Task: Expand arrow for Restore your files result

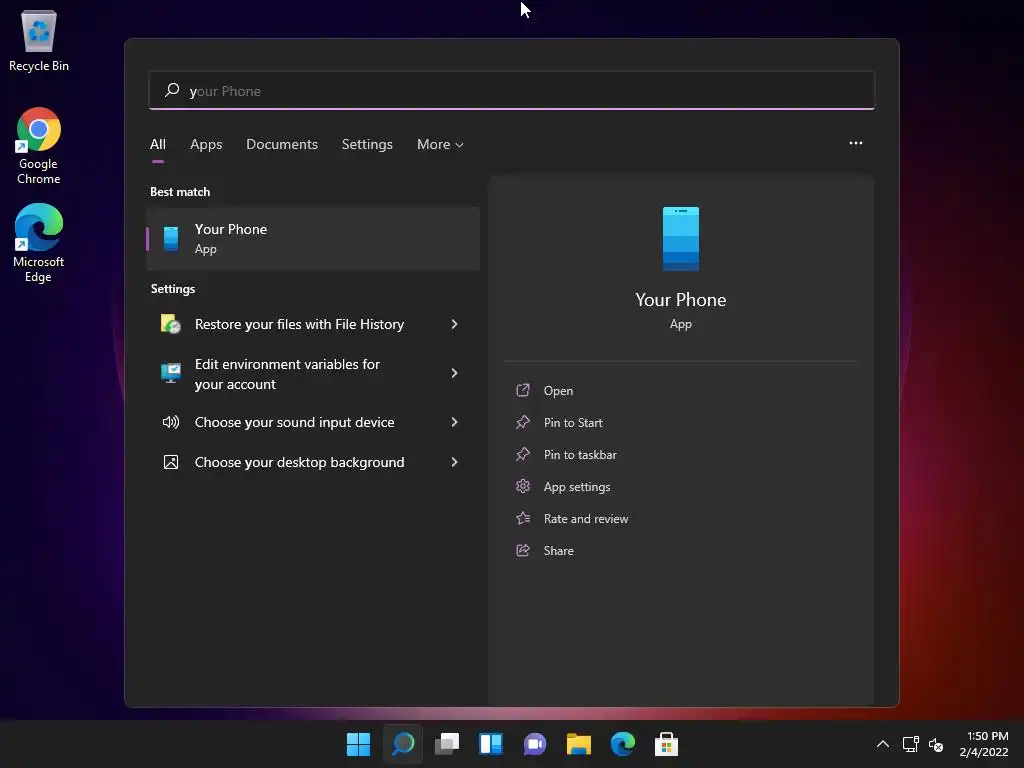Action: click(x=455, y=324)
